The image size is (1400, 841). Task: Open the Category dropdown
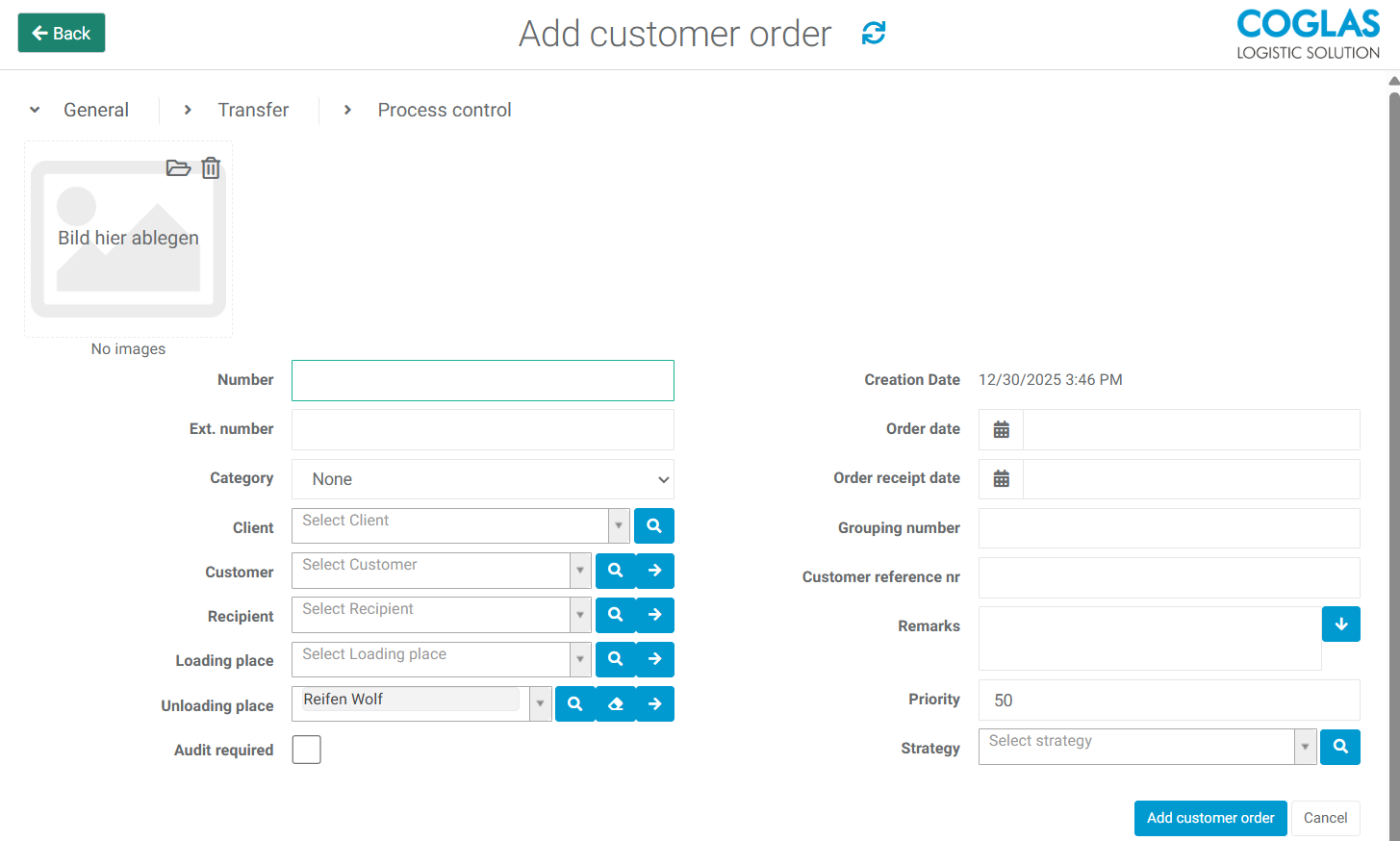point(482,479)
